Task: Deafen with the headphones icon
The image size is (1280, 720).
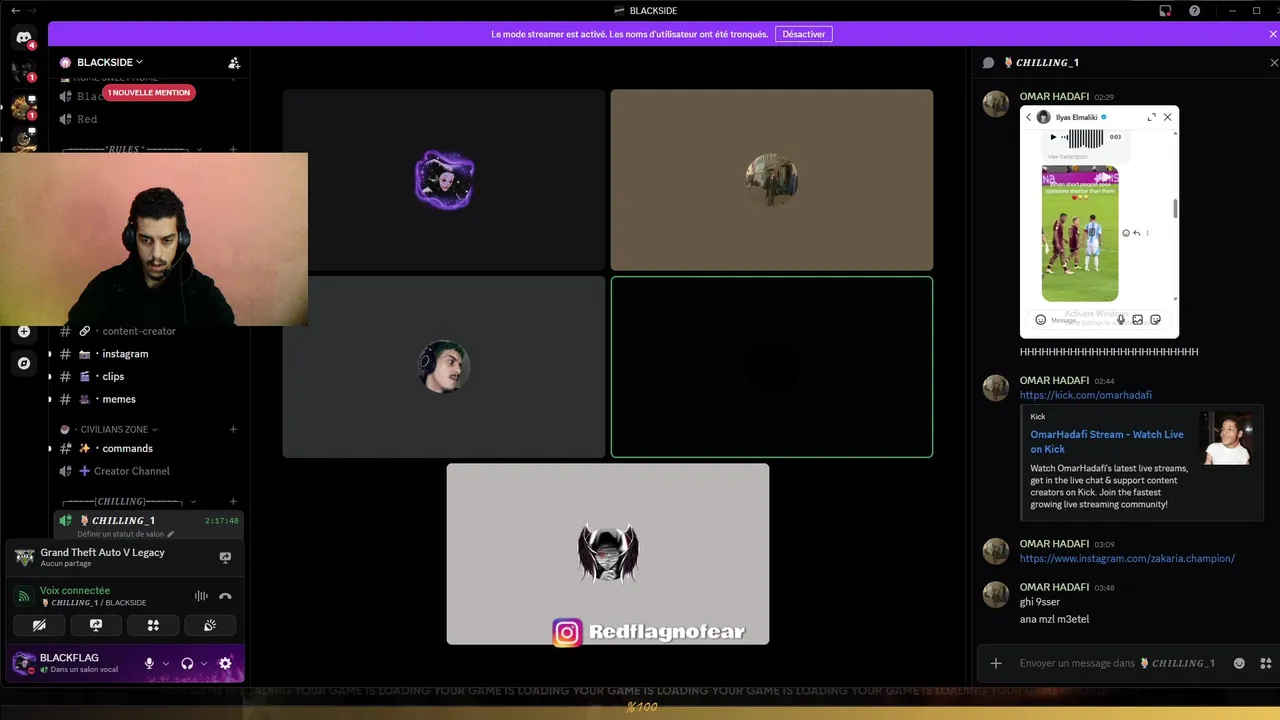Action: 187,663
